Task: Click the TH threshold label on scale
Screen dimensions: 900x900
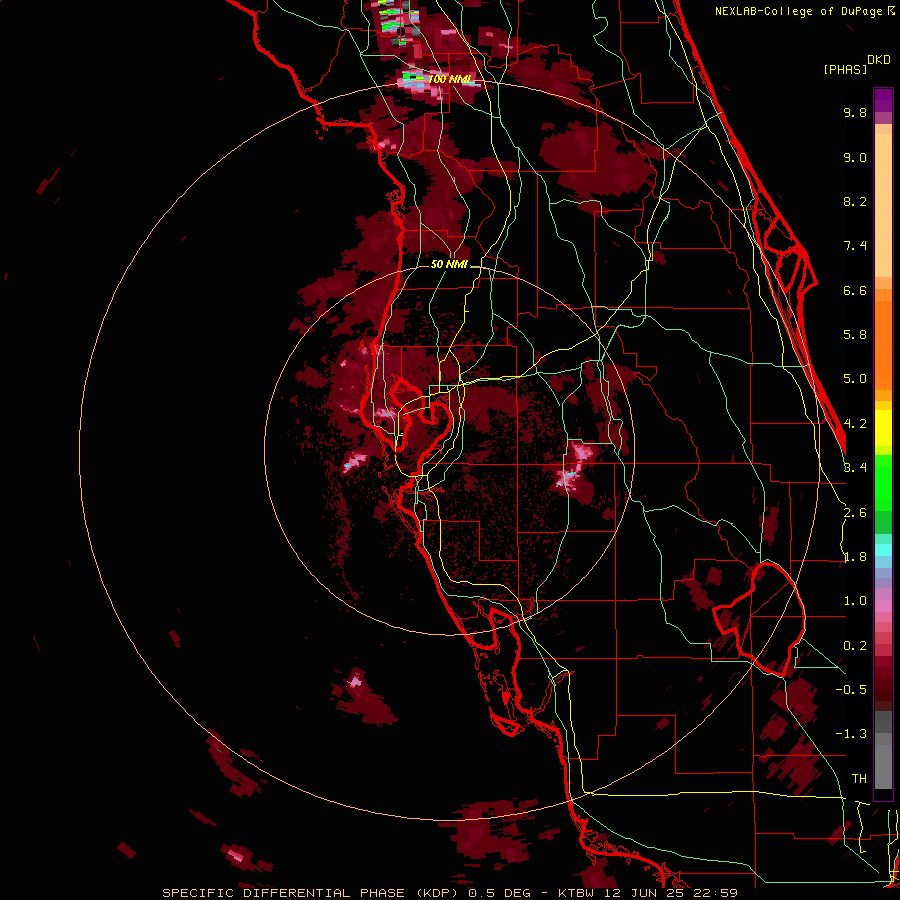Action: [x=859, y=779]
